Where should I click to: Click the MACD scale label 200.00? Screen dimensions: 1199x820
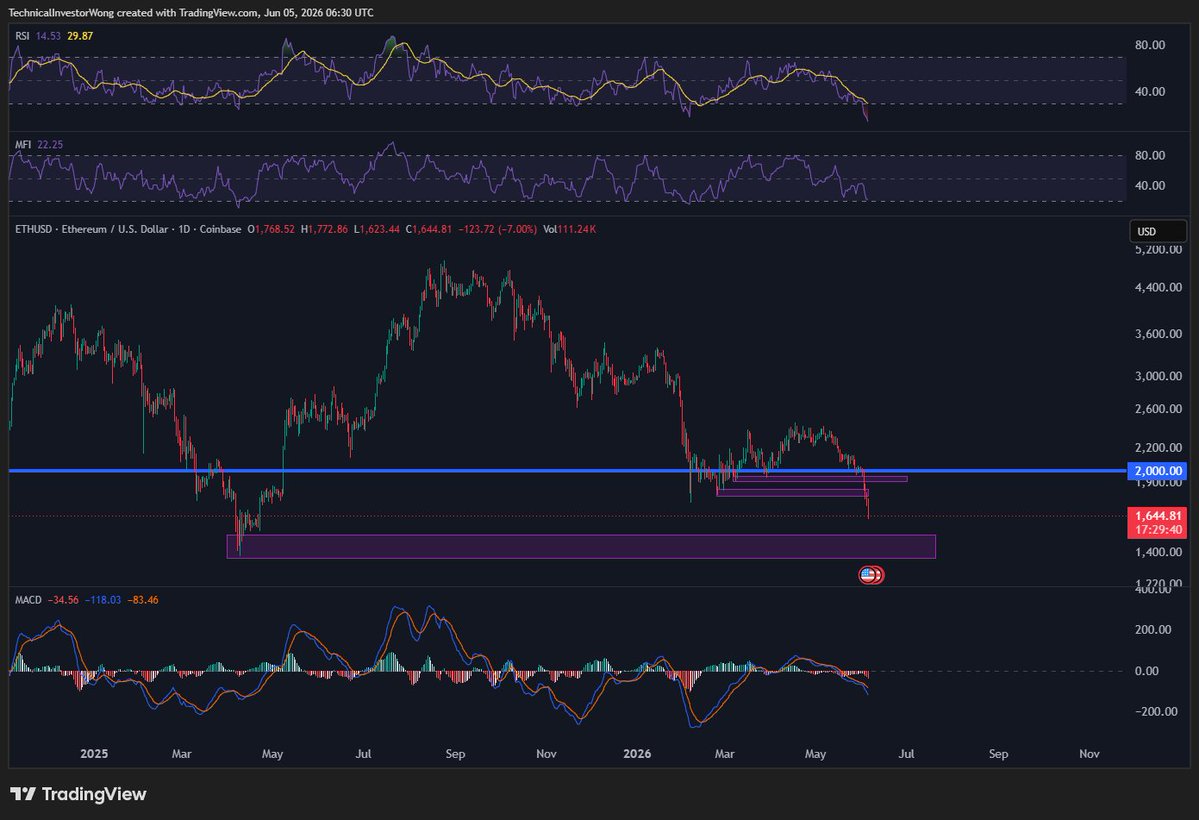1153,630
